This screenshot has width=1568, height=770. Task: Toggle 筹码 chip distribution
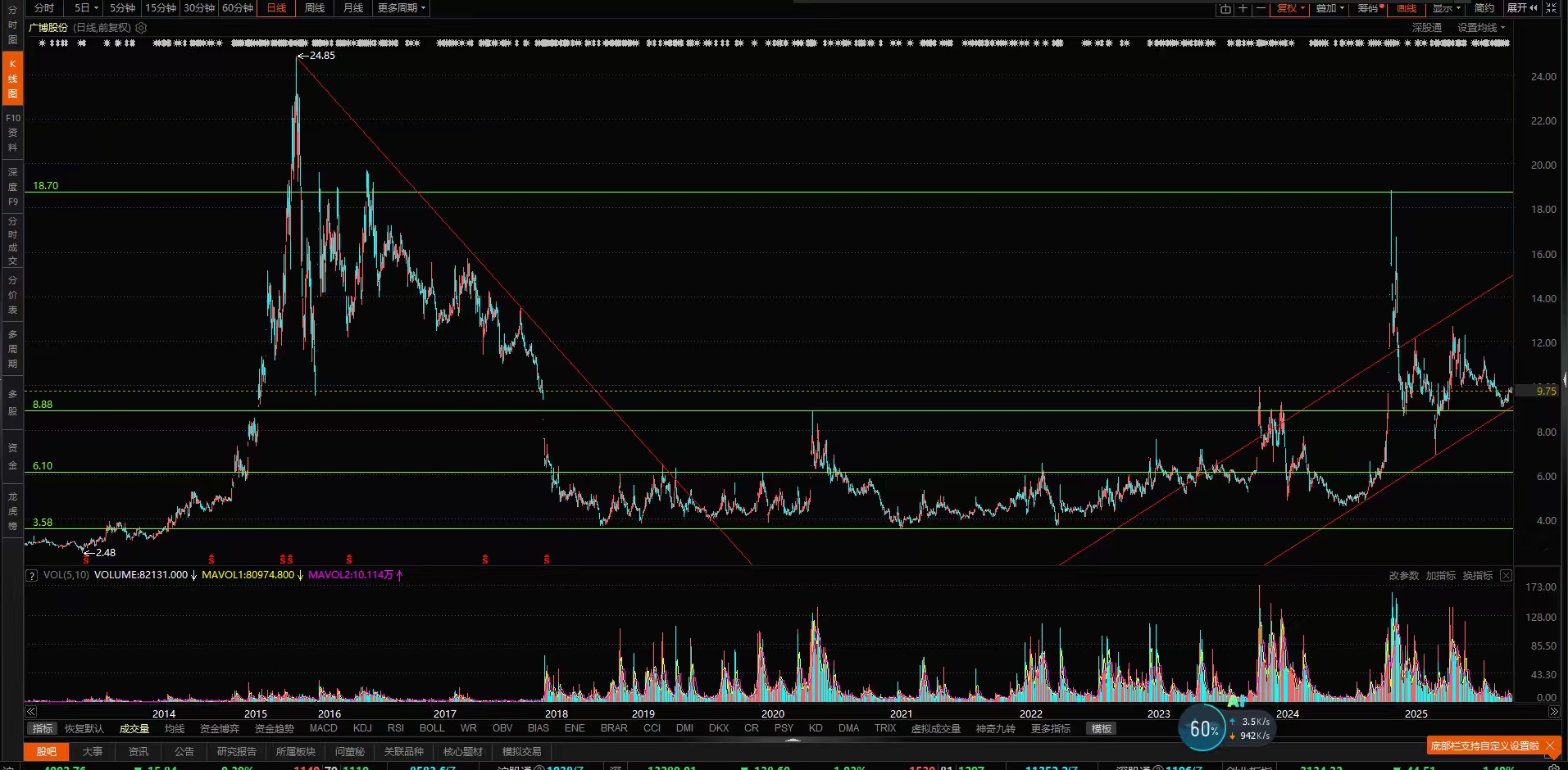click(1370, 8)
